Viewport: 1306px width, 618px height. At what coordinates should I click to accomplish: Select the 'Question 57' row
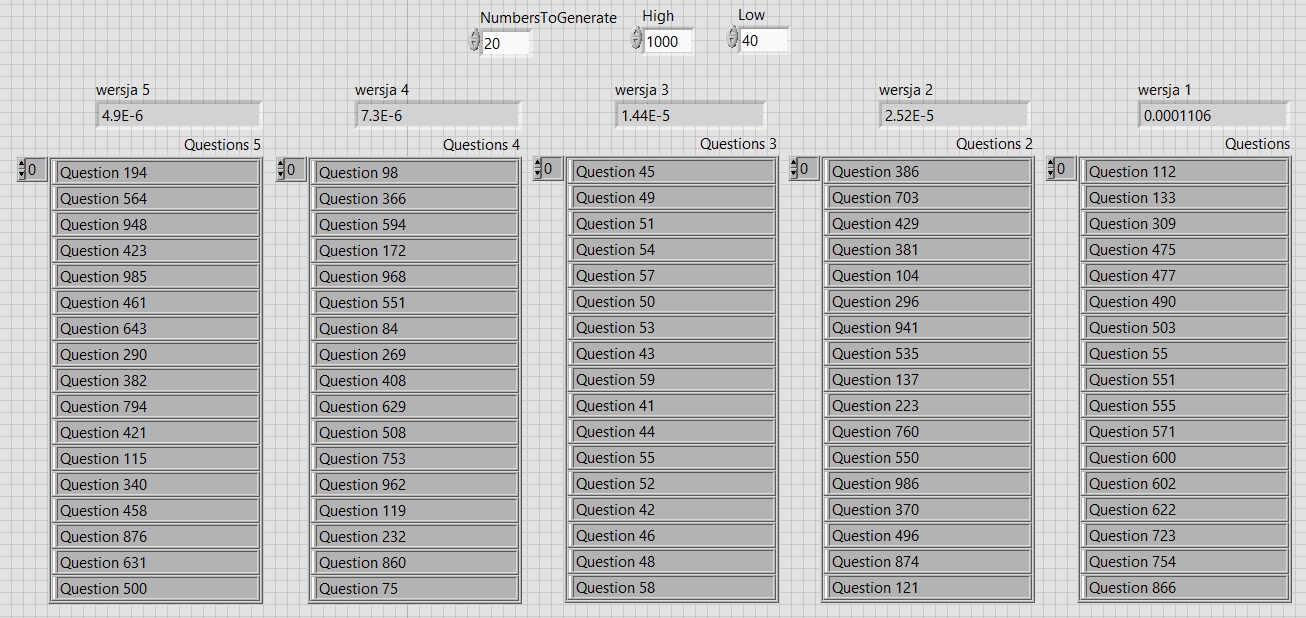click(673, 275)
